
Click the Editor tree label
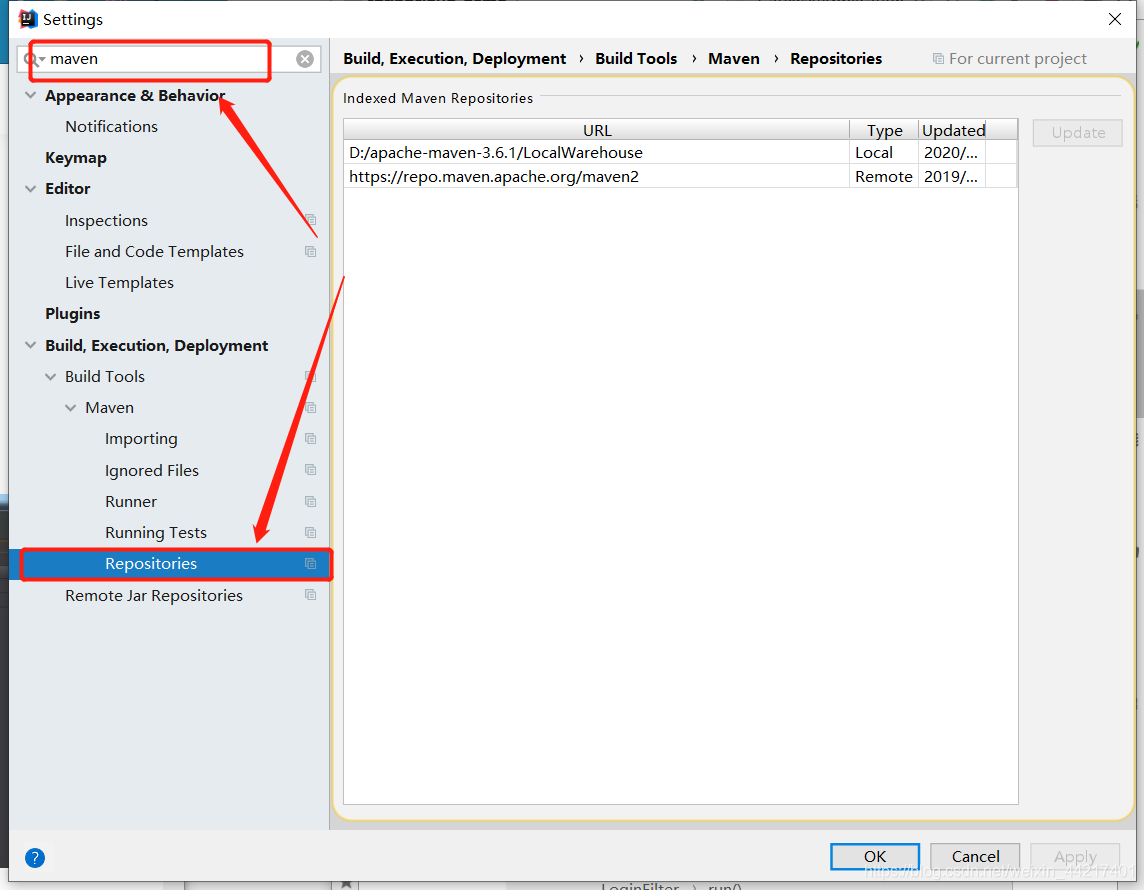pyautogui.click(x=68, y=189)
